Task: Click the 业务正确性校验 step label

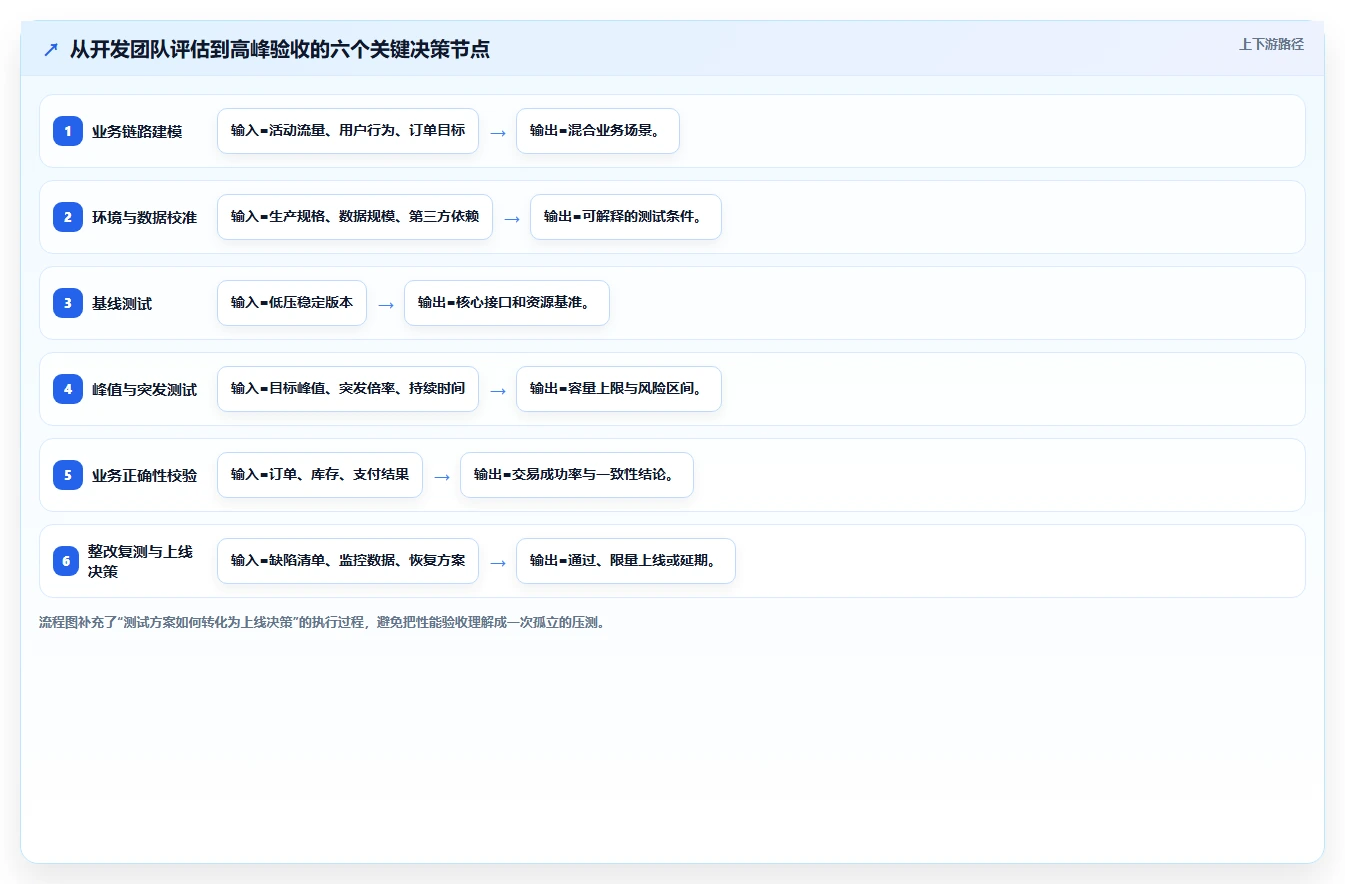Action: tap(145, 475)
